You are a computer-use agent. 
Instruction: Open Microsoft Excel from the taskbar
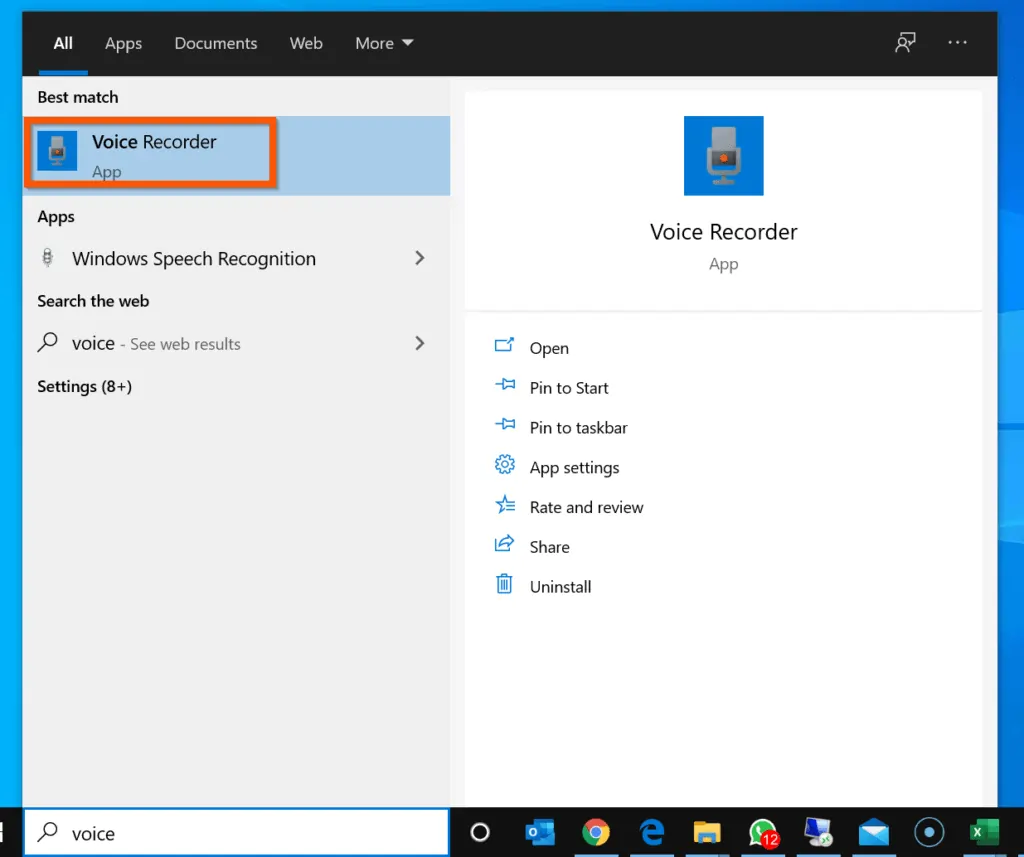pos(984,832)
